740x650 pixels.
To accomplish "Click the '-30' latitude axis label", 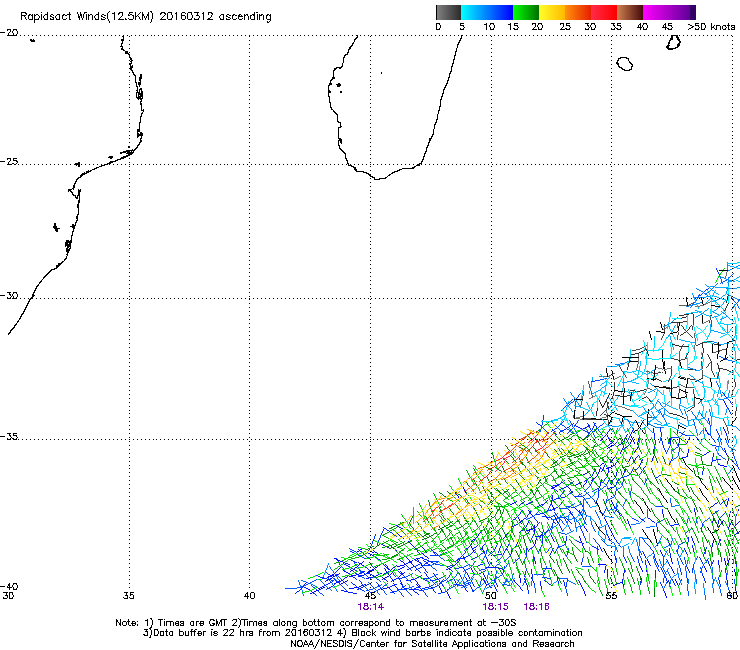I will click(x=9, y=295).
